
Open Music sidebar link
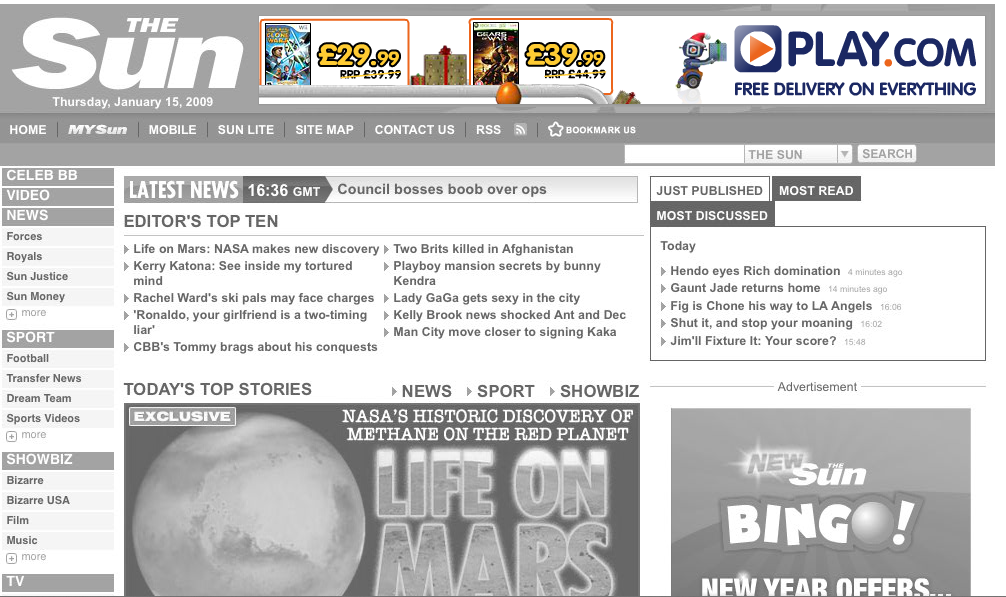click(x=58, y=539)
